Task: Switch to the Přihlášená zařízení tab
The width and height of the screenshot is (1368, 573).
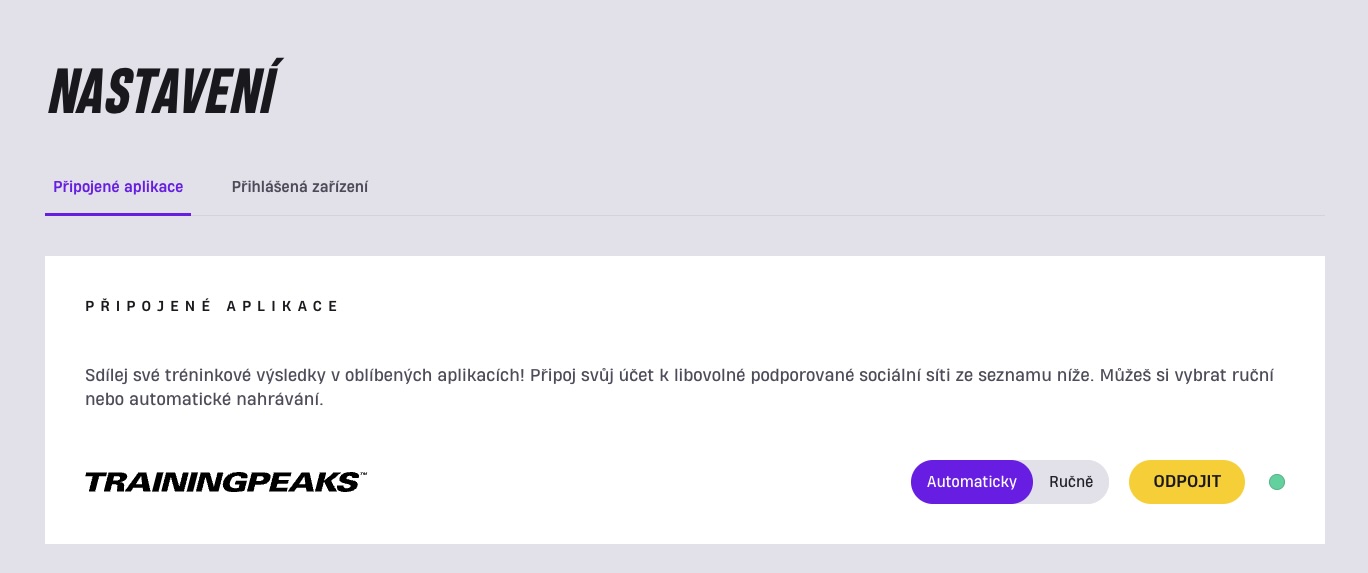Action: (300, 187)
